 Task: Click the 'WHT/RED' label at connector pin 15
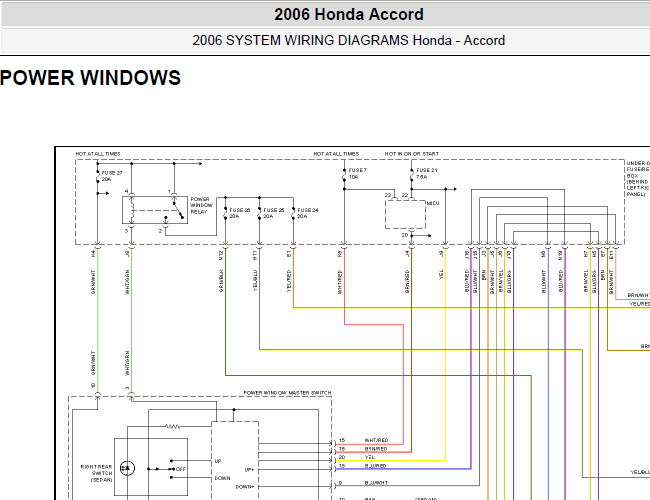click(376, 440)
